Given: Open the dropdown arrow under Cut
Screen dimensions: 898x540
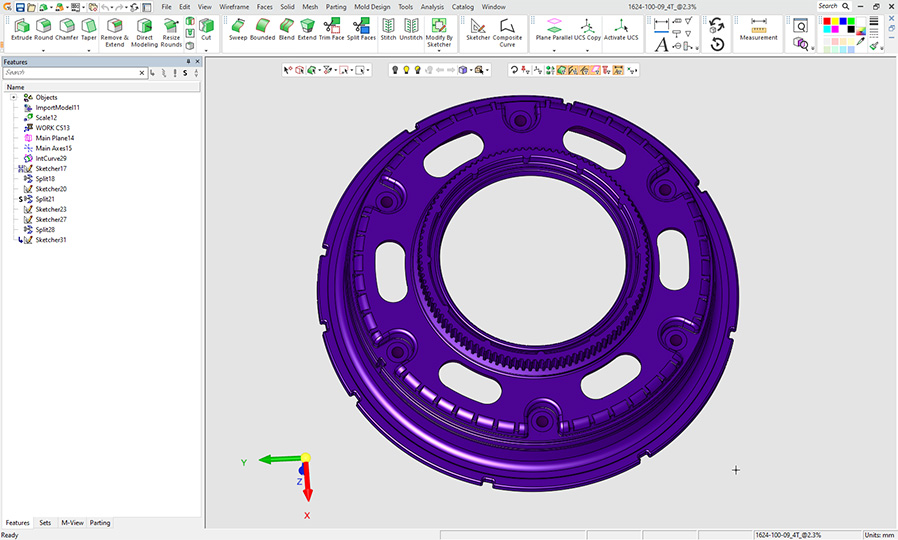Looking at the screenshot, I should point(206,50).
